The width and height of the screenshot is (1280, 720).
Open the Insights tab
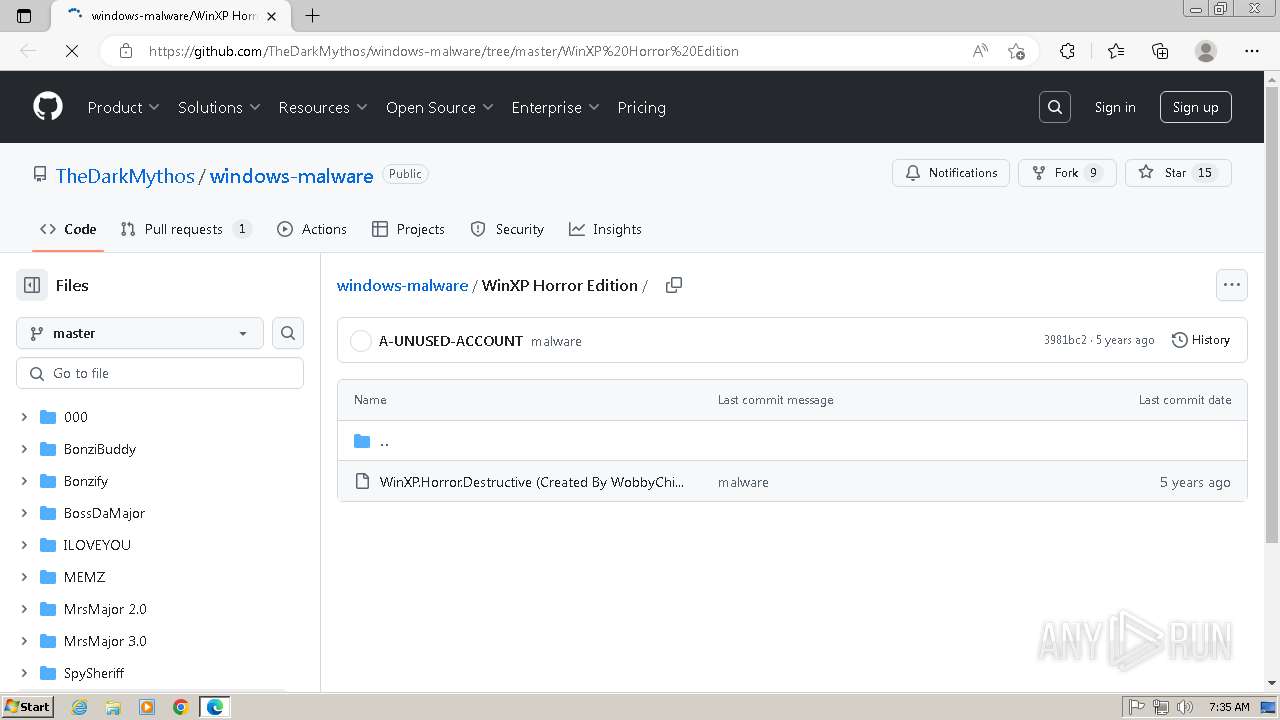tap(605, 229)
